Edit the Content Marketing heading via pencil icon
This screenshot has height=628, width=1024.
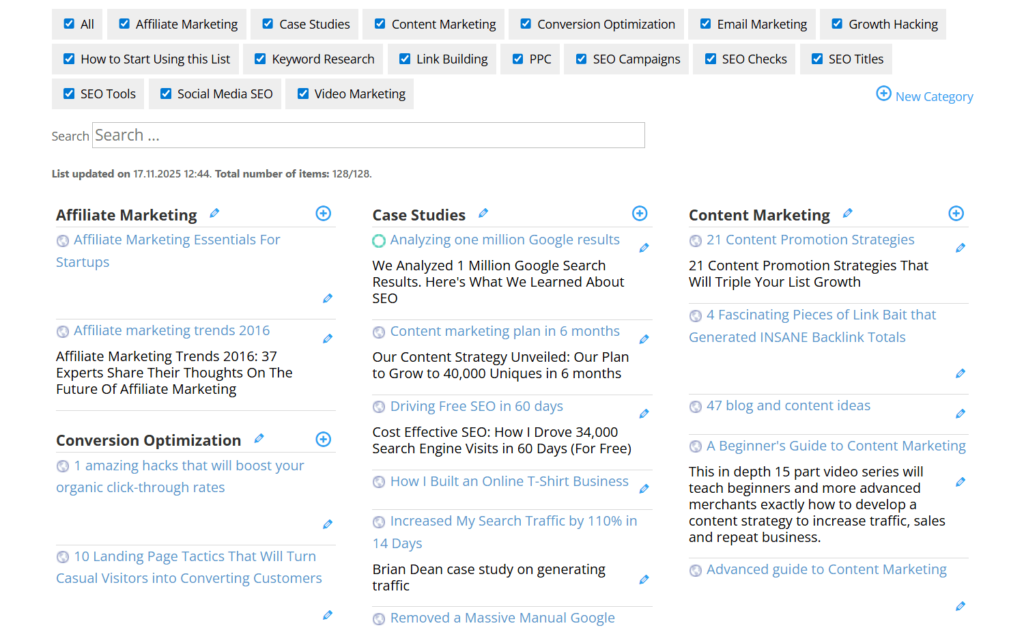(x=847, y=213)
